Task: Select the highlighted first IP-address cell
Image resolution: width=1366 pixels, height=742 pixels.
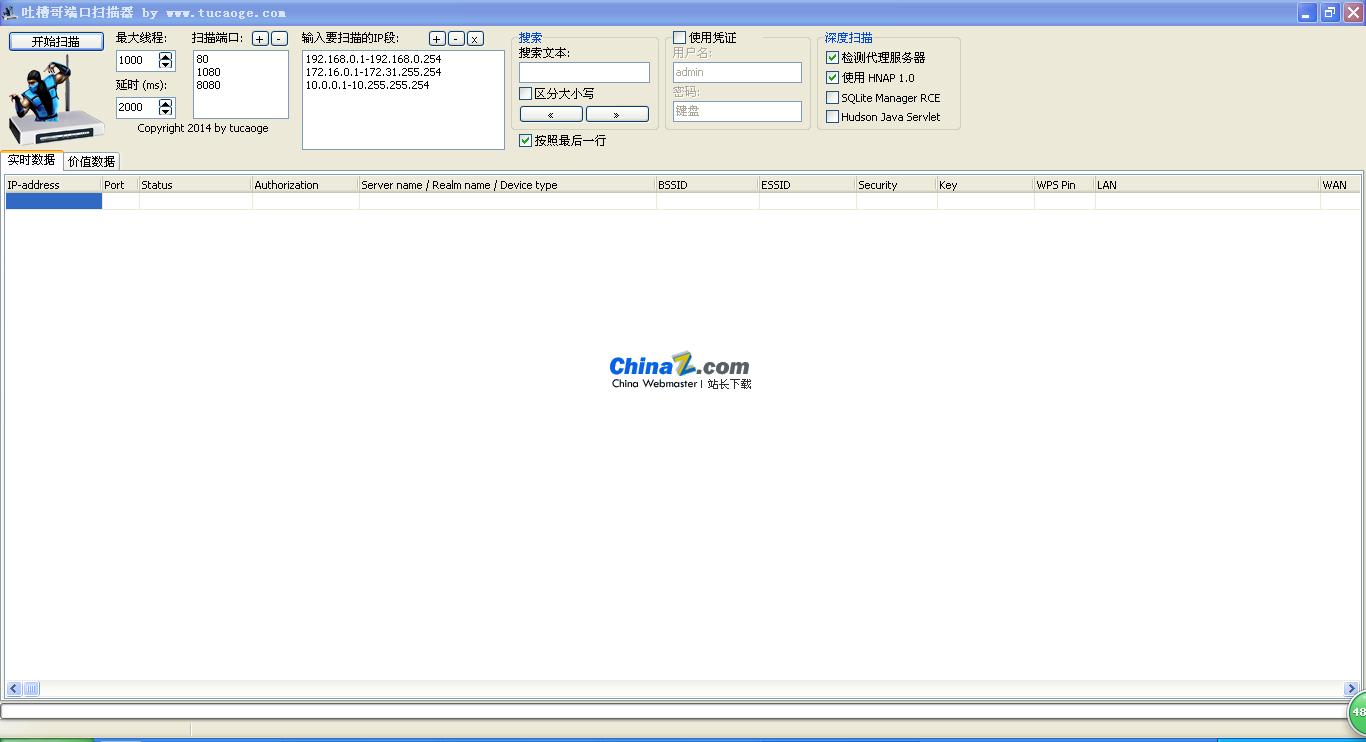Action: point(54,201)
